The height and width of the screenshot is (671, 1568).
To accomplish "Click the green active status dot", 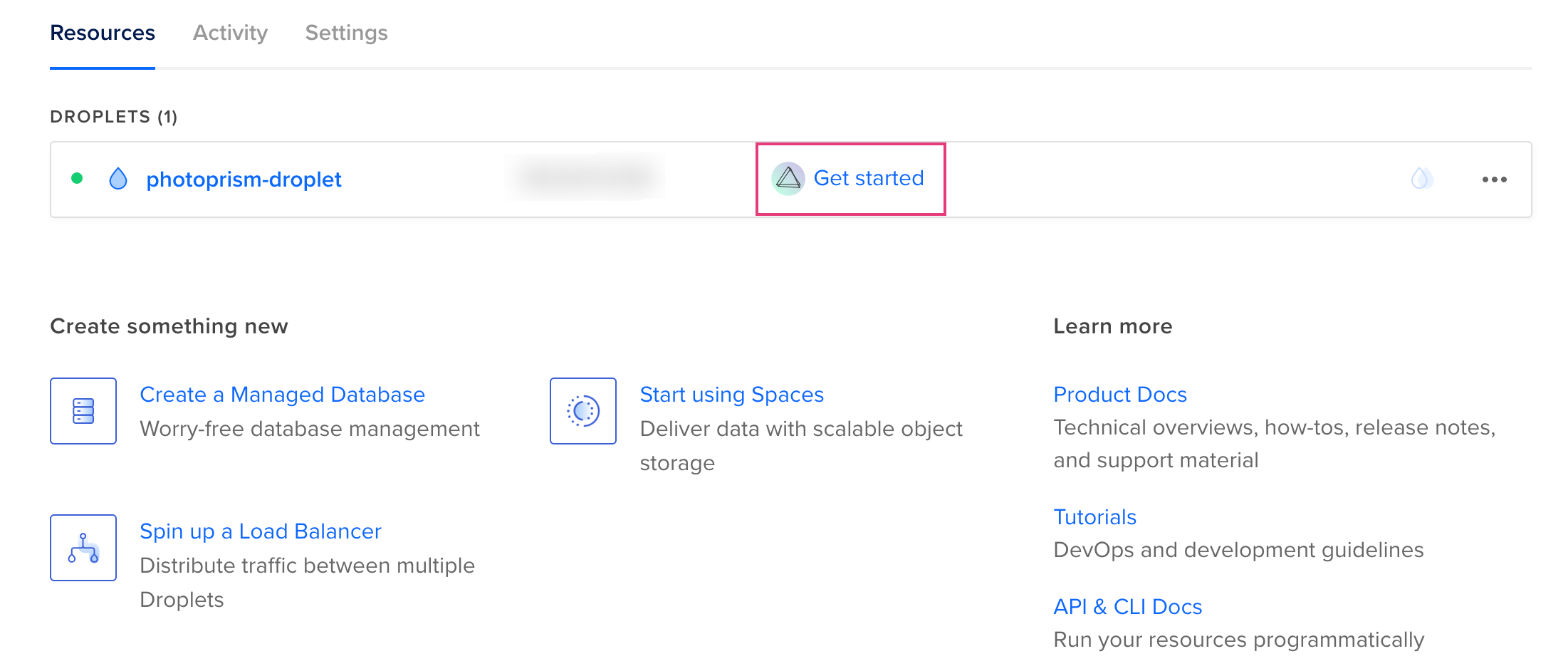I will coord(77,178).
